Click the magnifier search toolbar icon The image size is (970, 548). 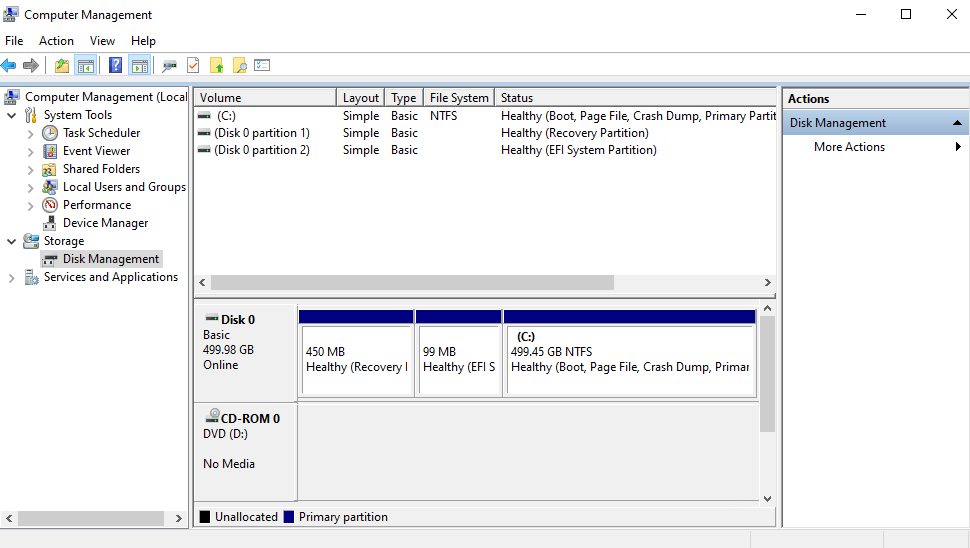click(239, 66)
